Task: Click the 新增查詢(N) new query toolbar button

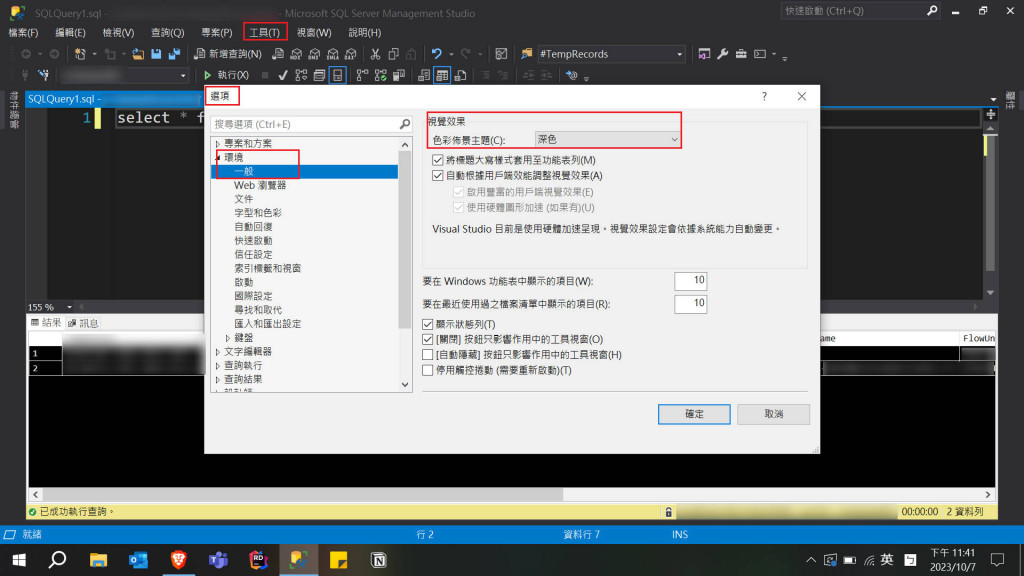Action: tap(228, 54)
